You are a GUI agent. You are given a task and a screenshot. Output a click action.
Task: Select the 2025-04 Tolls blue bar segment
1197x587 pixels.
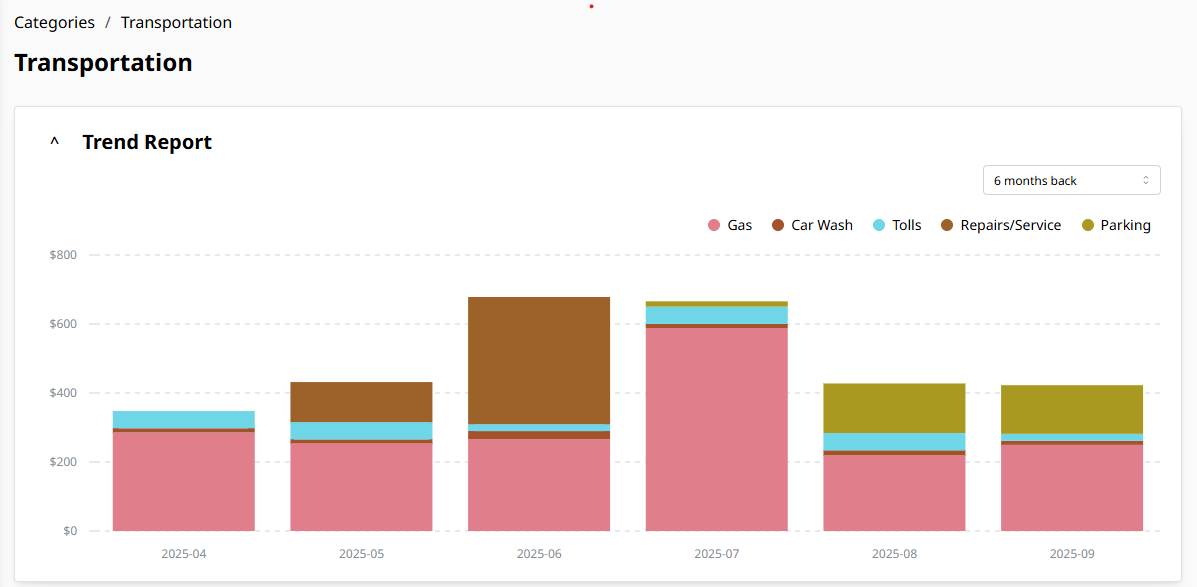(x=184, y=420)
